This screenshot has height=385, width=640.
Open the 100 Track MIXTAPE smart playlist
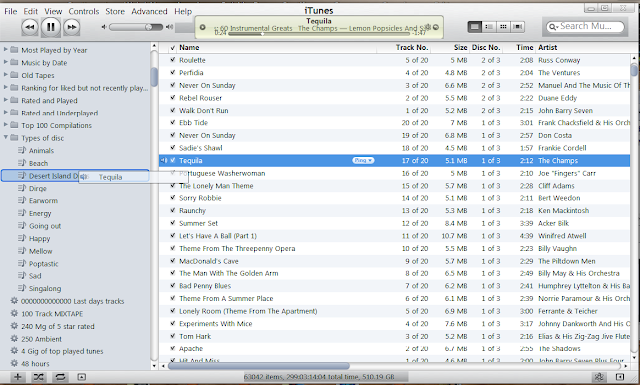click(52, 314)
